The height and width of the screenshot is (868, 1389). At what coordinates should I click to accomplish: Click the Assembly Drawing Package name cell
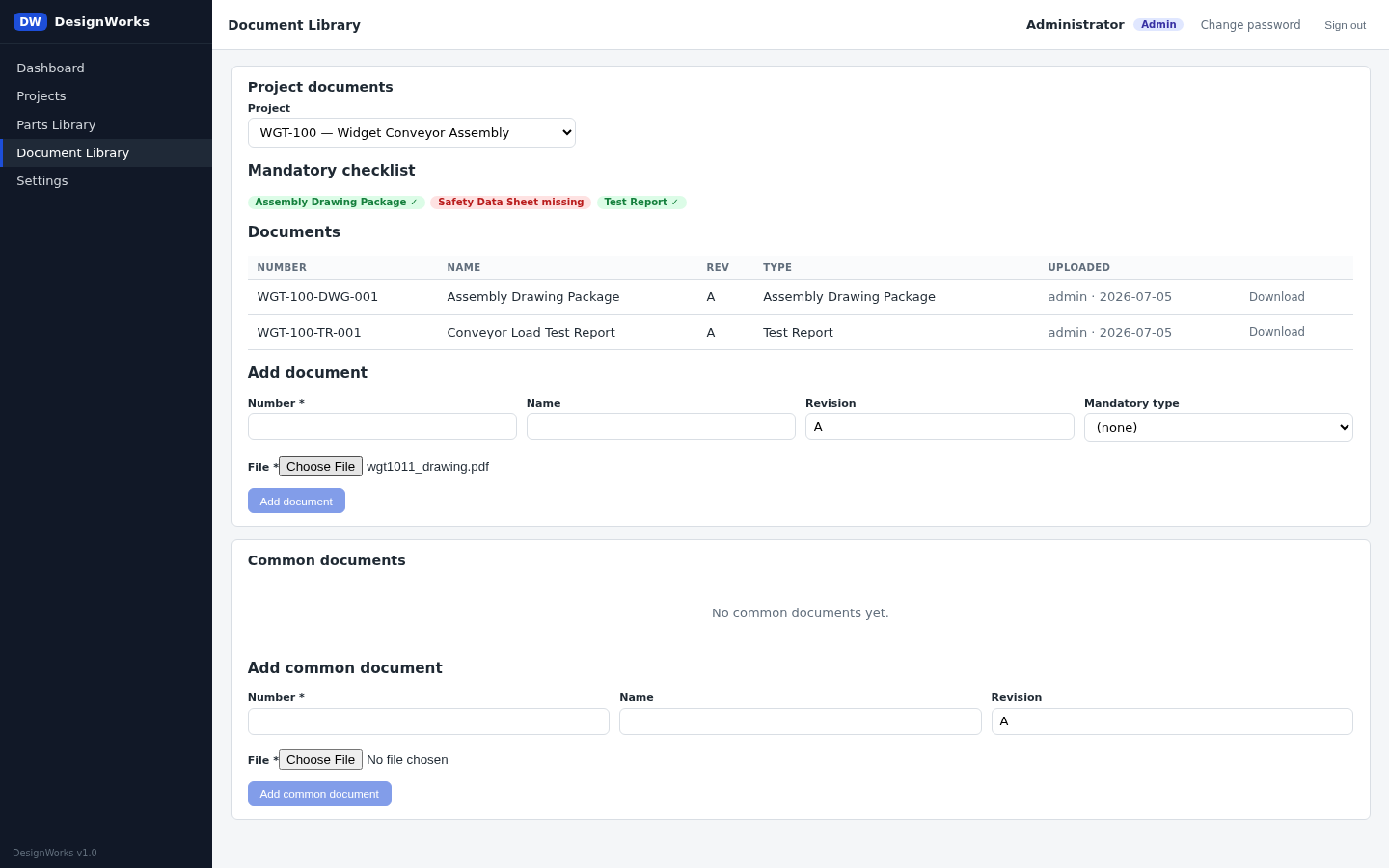click(x=533, y=297)
